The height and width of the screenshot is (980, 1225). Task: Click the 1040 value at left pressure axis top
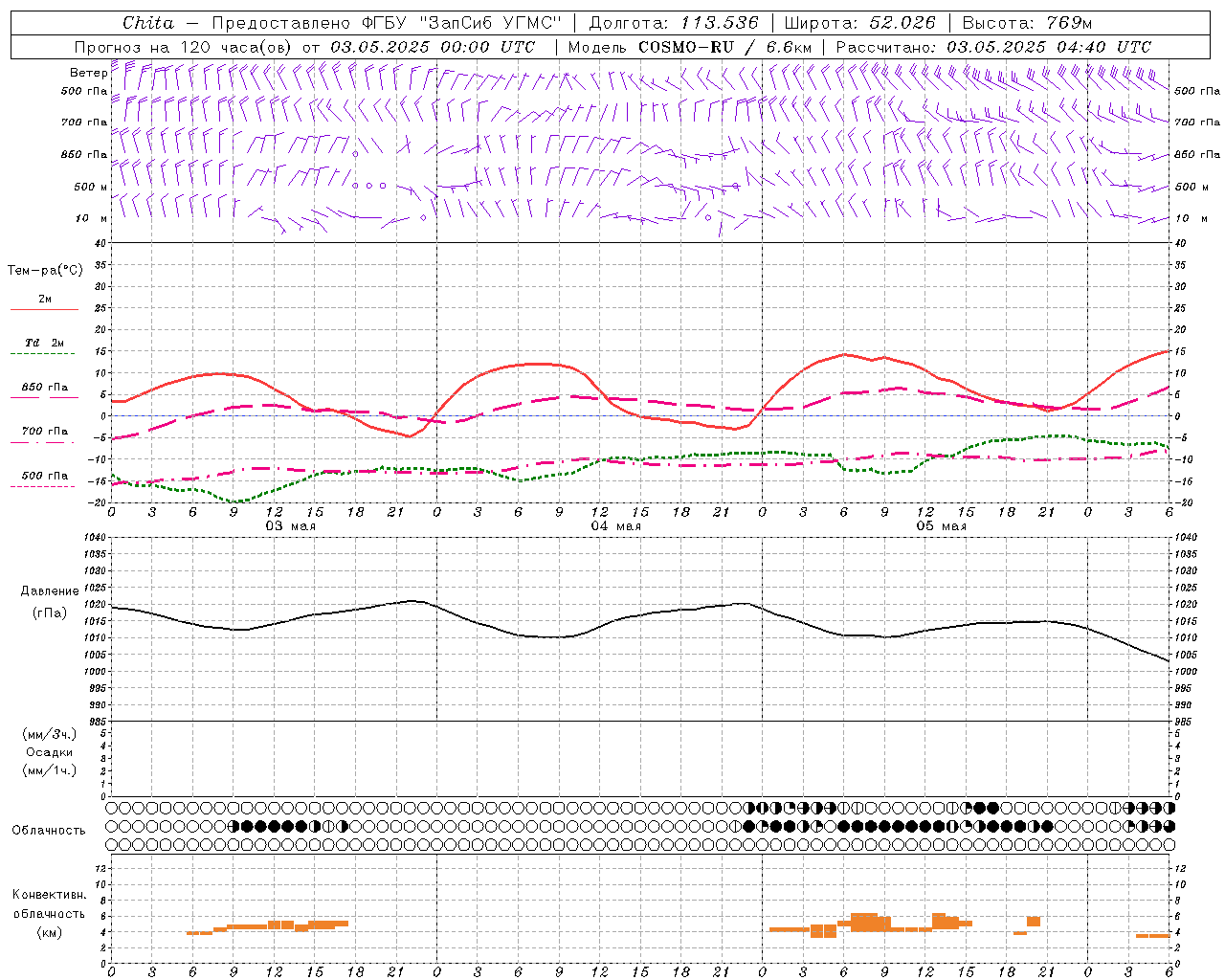pos(94,538)
